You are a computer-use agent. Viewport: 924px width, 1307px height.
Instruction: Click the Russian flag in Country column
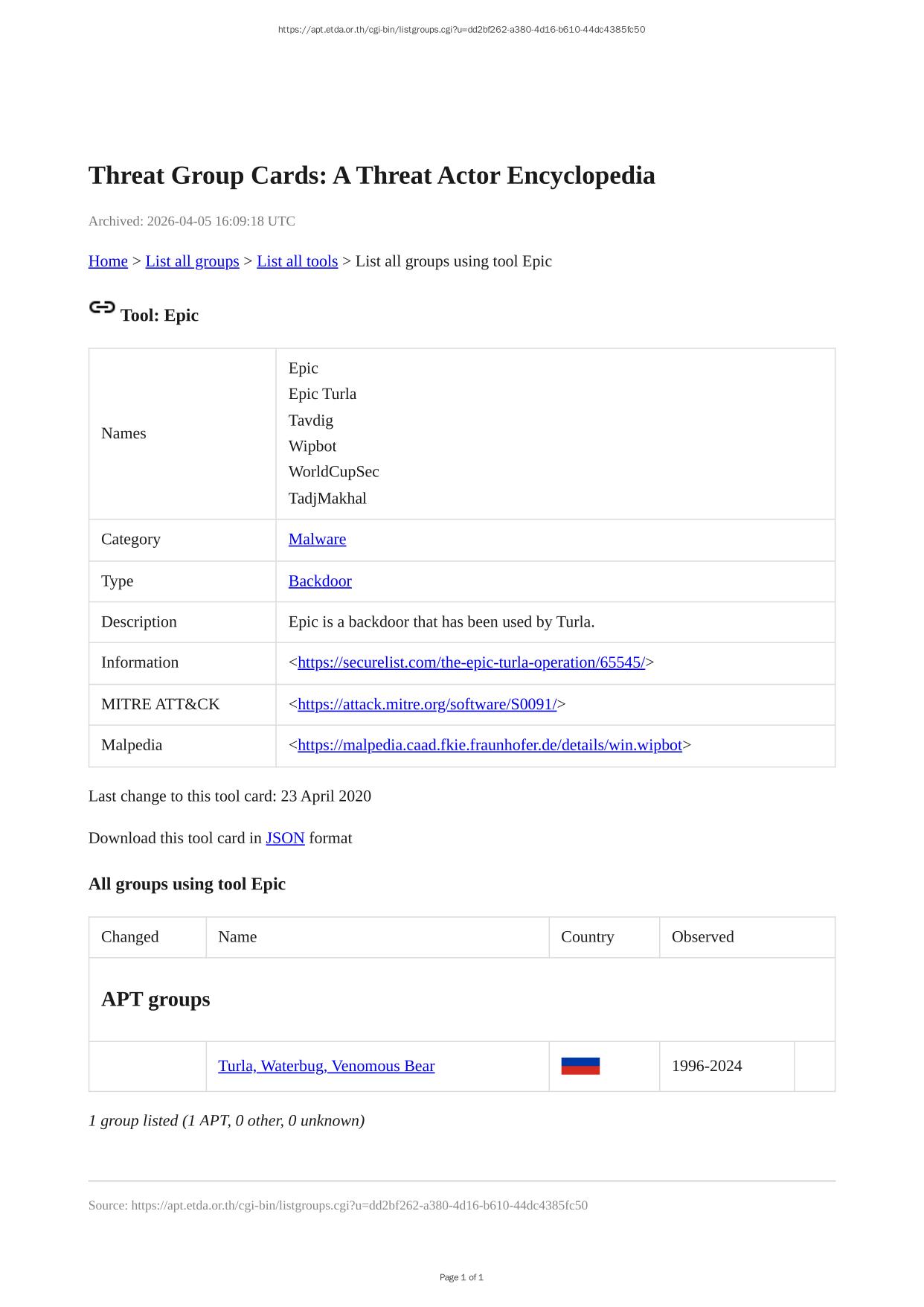click(580, 1066)
